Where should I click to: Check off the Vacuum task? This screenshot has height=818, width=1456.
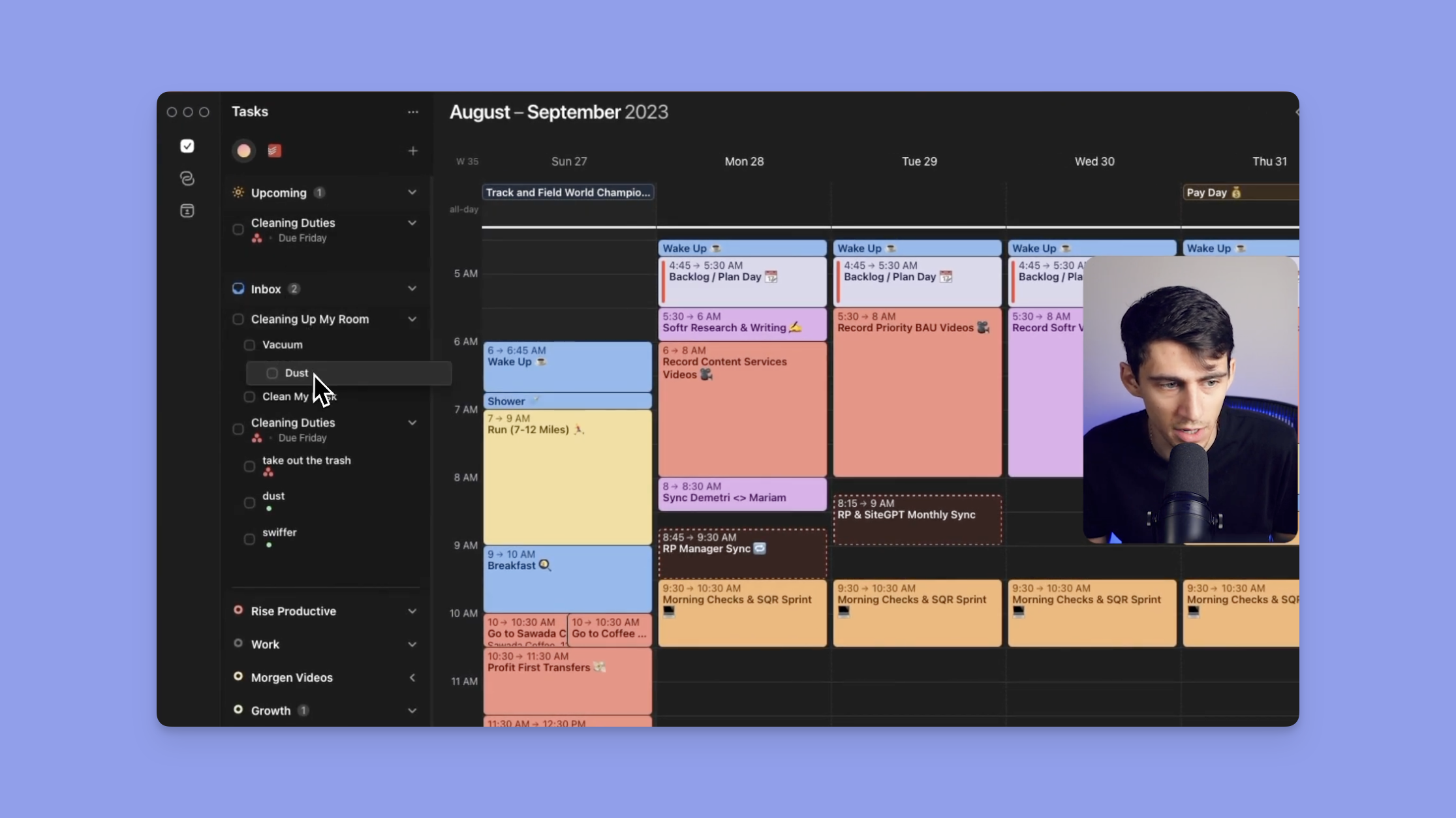click(x=250, y=345)
